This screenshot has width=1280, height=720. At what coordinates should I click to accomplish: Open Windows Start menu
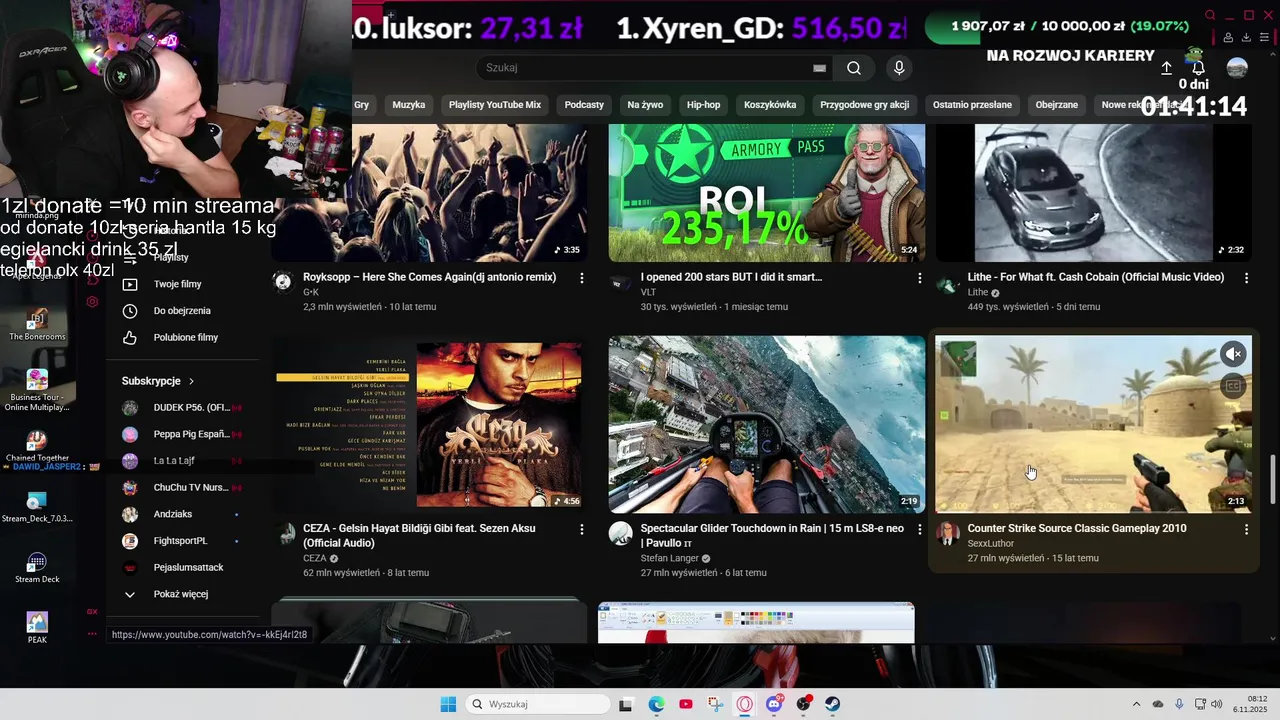point(448,704)
